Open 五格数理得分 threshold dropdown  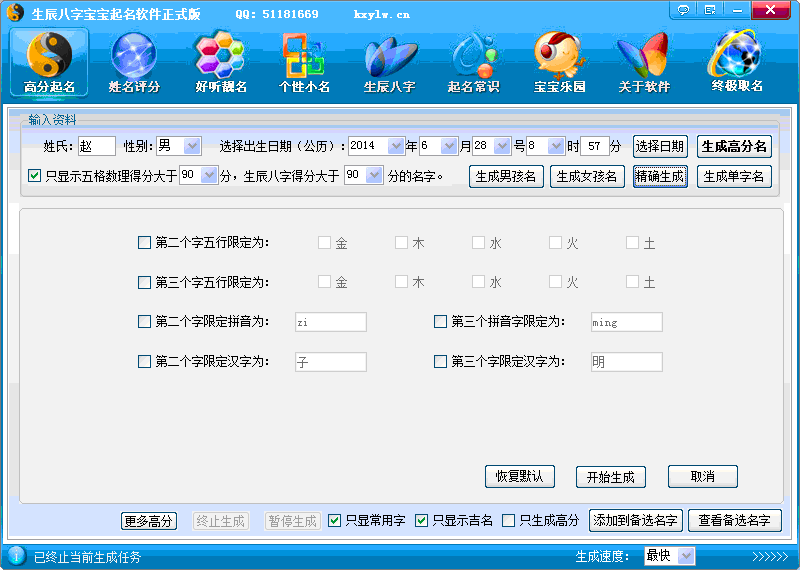[x=209, y=176]
